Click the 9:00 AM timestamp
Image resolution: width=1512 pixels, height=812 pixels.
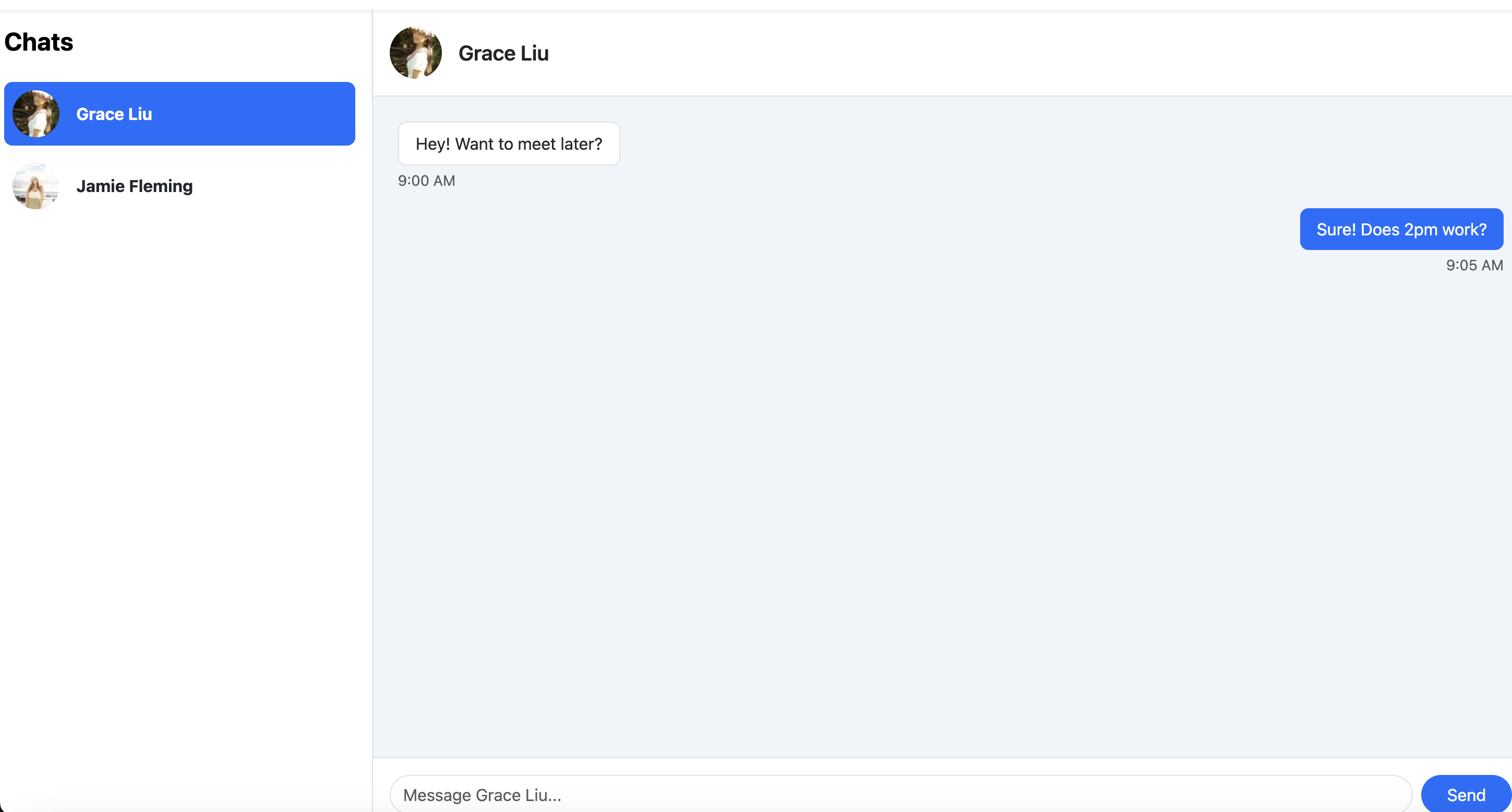pos(426,180)
